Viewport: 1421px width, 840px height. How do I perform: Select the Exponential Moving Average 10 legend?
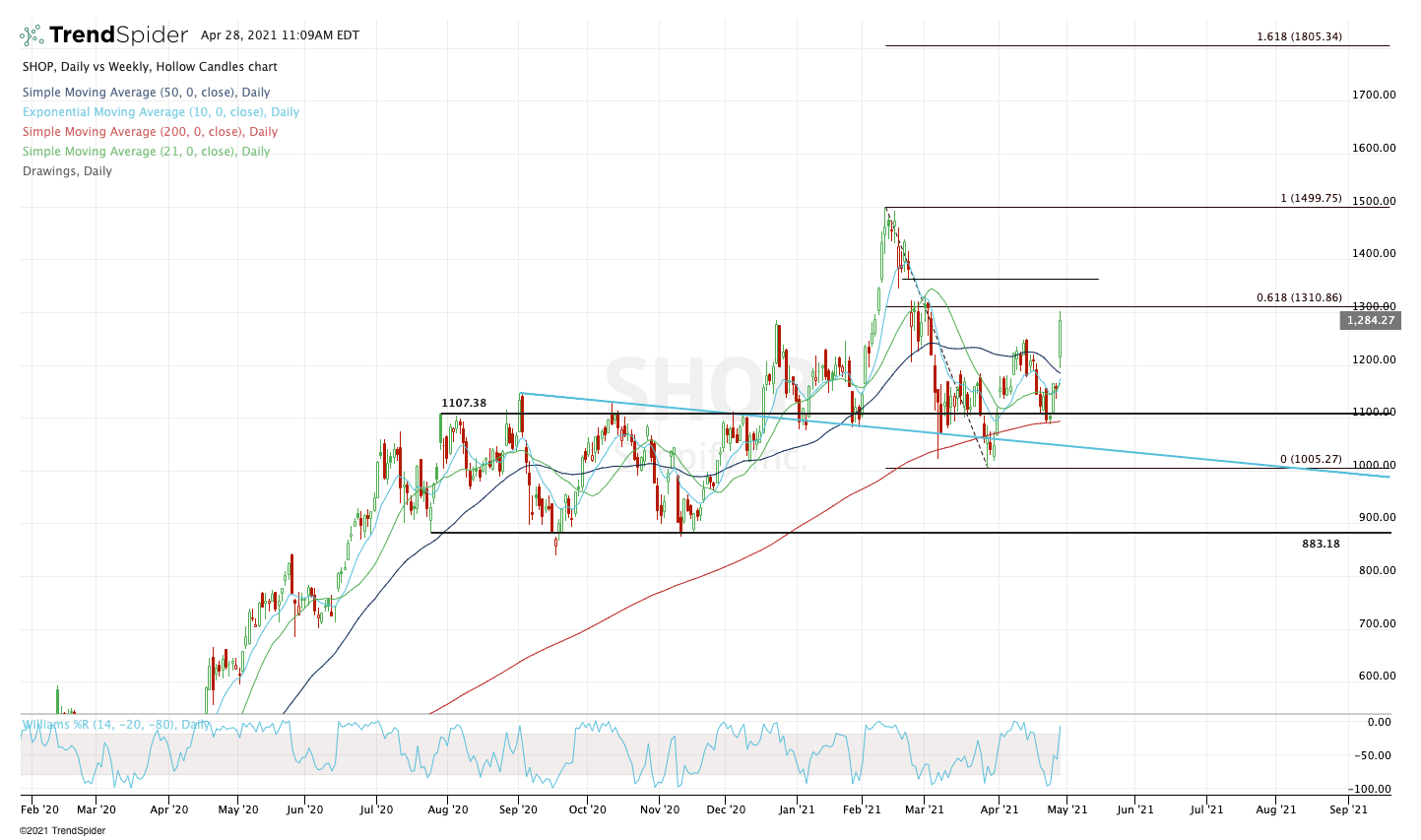[x=161, y=112]
